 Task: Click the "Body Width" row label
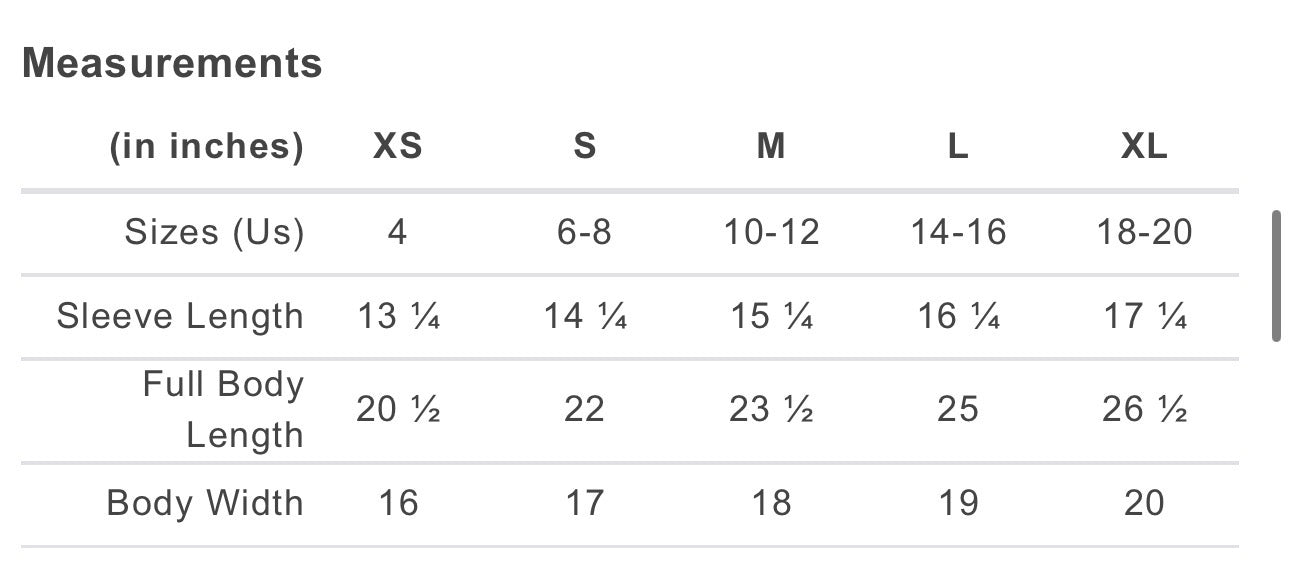point(205,502)
